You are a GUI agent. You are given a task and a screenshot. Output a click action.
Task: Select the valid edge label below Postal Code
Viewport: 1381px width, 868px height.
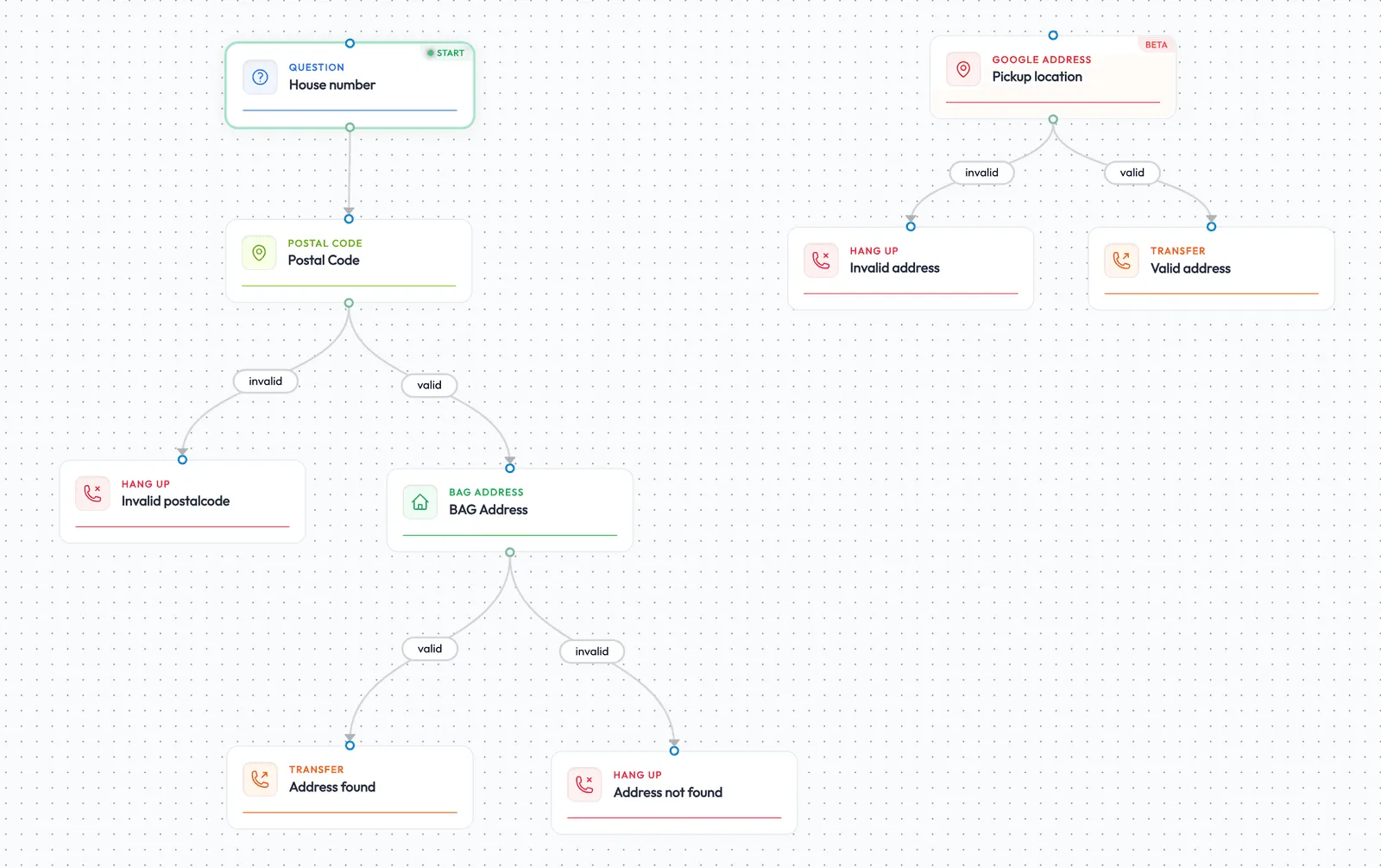tap(429, 385)
